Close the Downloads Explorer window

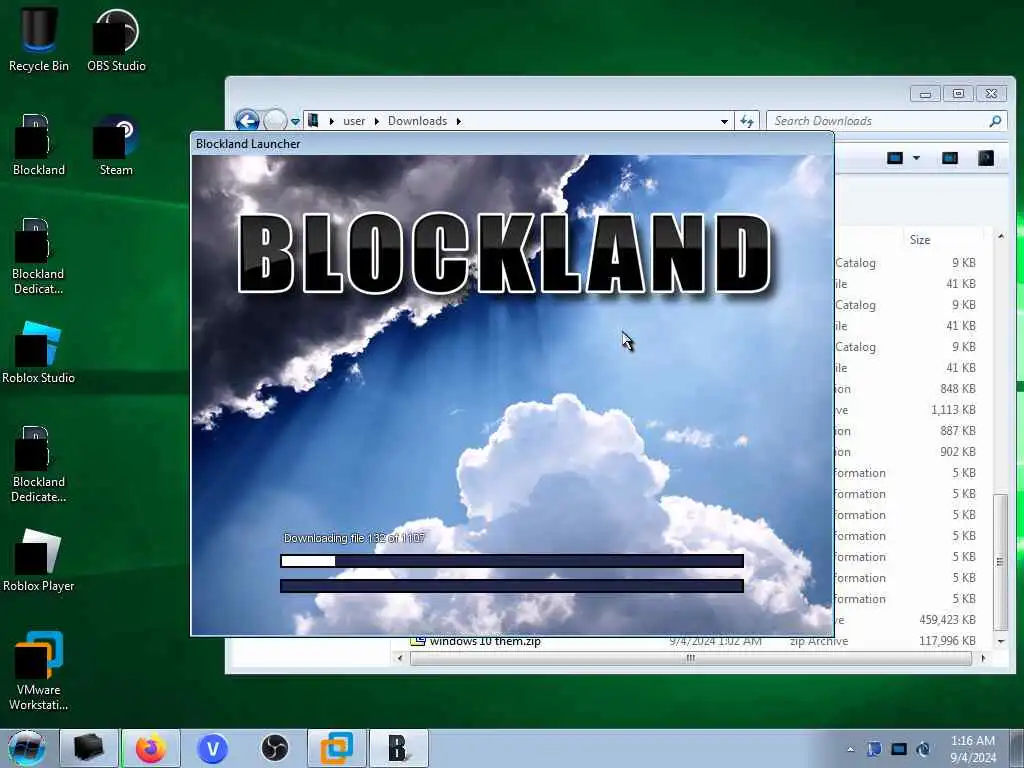[x=991, y=94]
